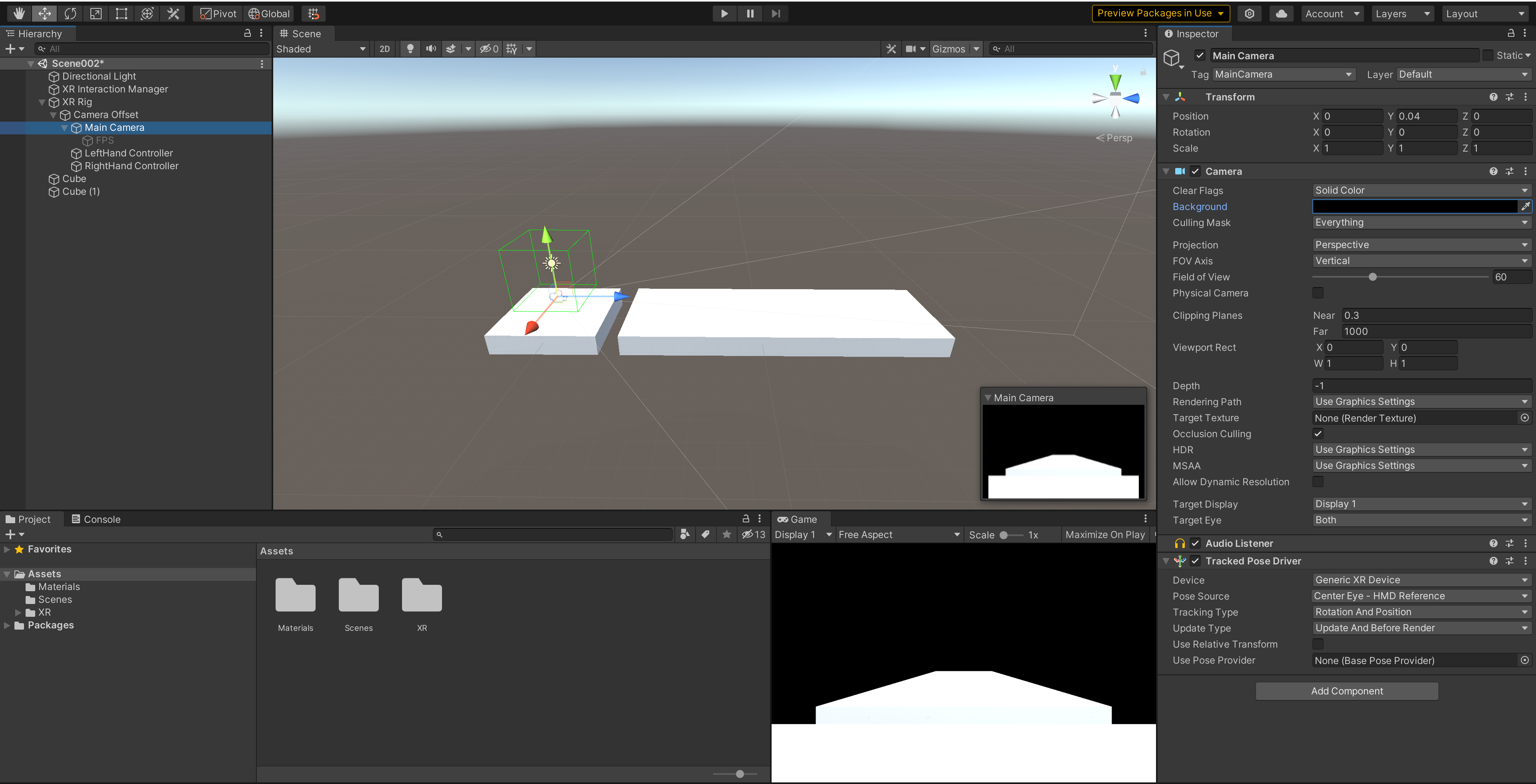Uncheck Occlusion Culling checkbox
Viewport: 1536px width, 784px height.
pos(1318,434)
